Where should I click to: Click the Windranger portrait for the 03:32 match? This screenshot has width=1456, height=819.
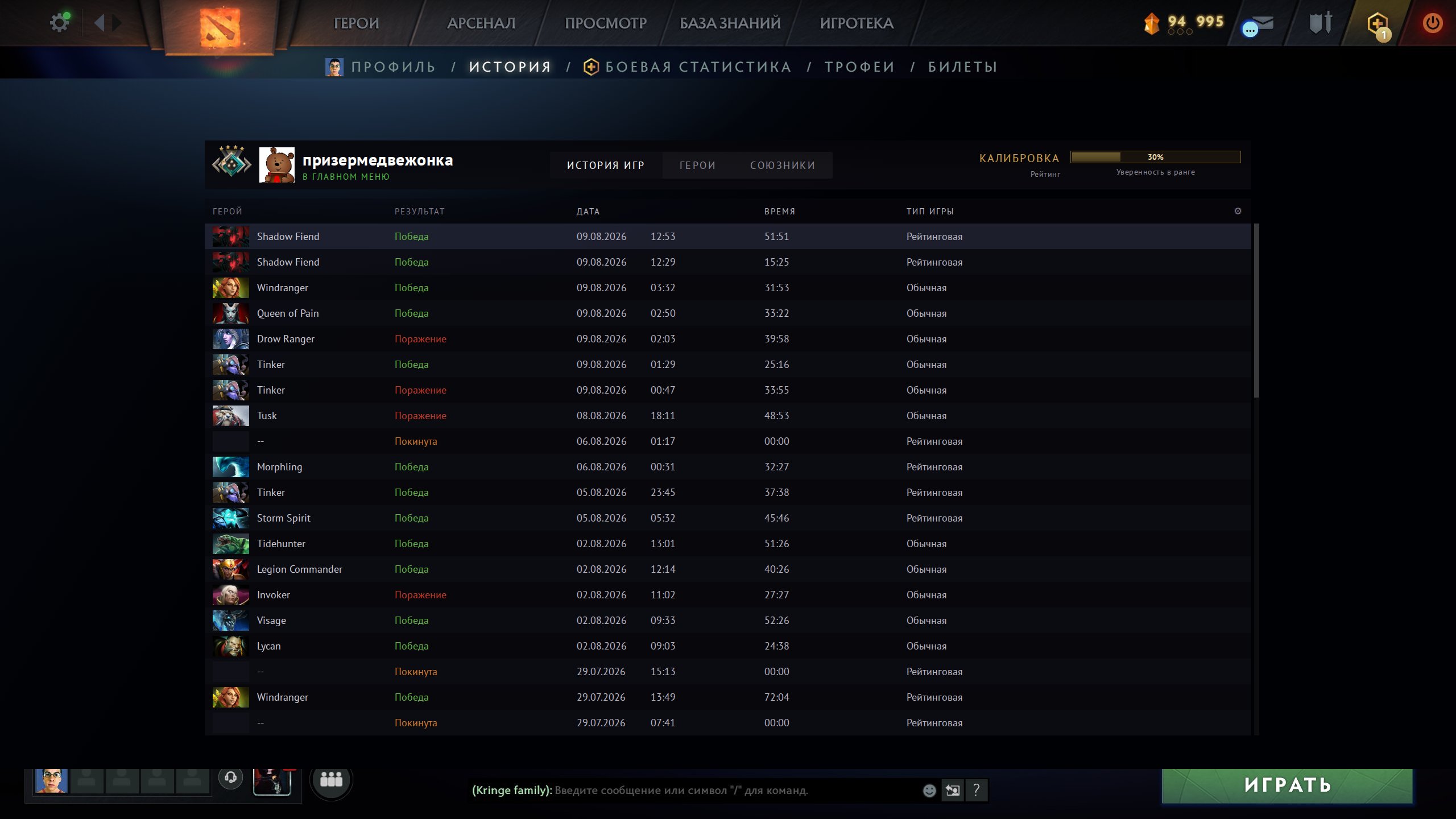pyautogui.click(x=231, y=288)
